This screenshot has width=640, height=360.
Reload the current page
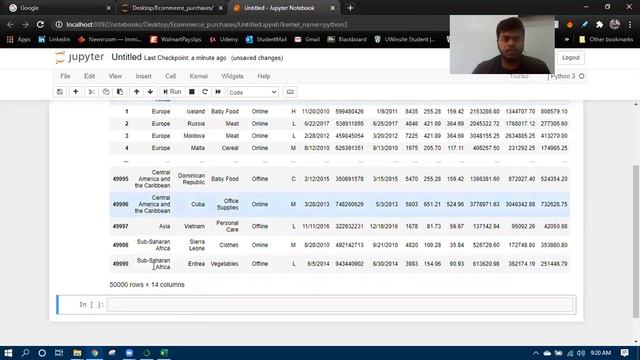coord(40,24)
